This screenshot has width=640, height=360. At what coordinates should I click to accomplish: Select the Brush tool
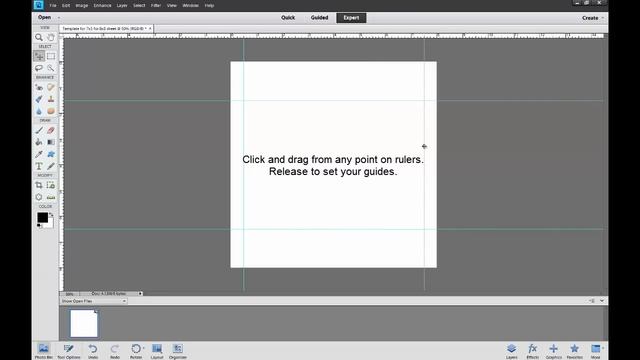tap(39, 131)
